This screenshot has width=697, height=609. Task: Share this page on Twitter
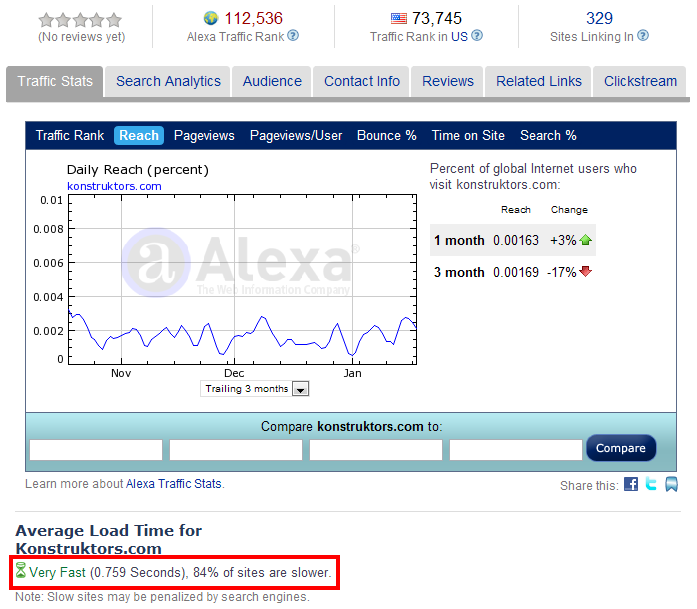[x=651, y=484]
